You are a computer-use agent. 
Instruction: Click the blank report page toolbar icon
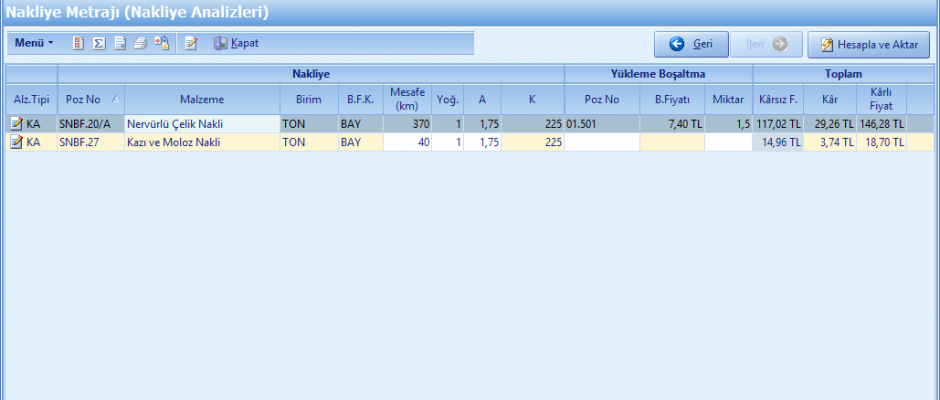[x=120, y=44]
